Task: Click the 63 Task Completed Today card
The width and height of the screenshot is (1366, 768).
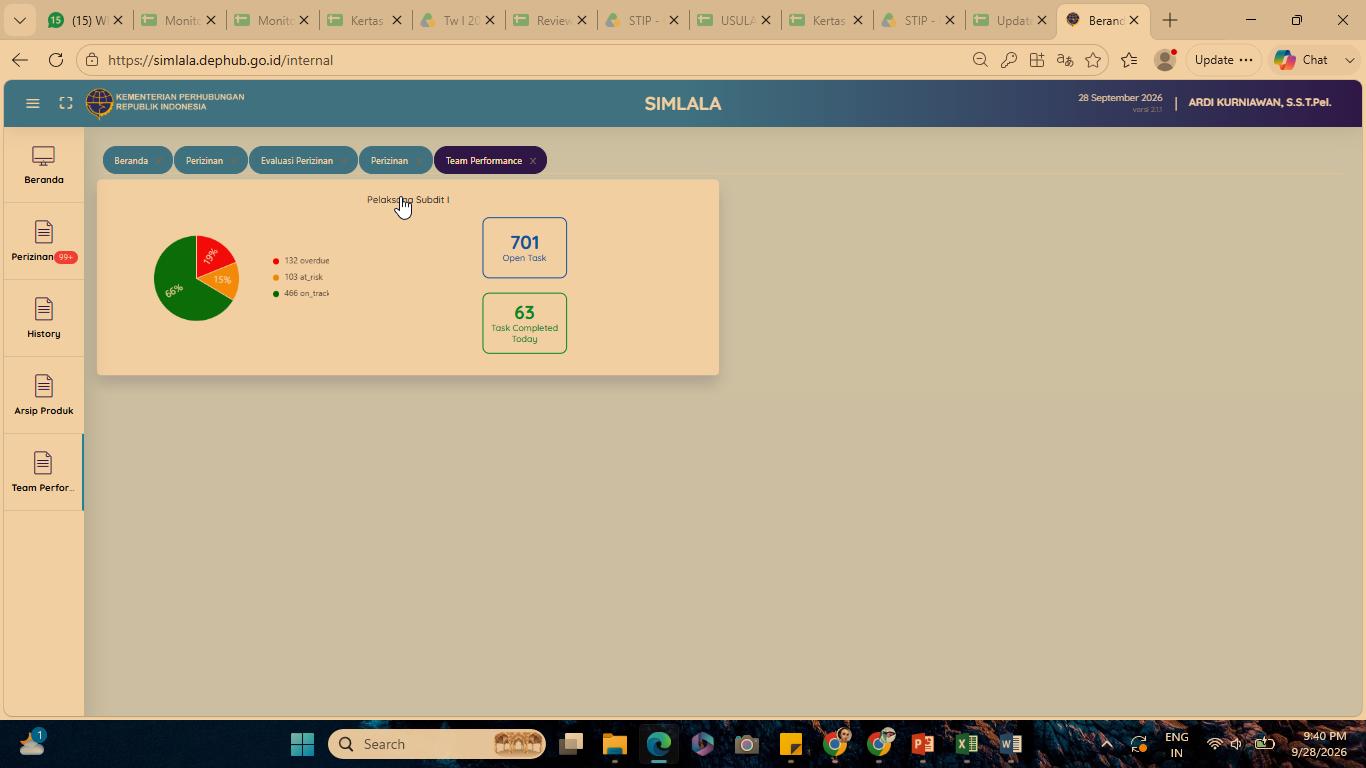Action: (x=524, y=323)
